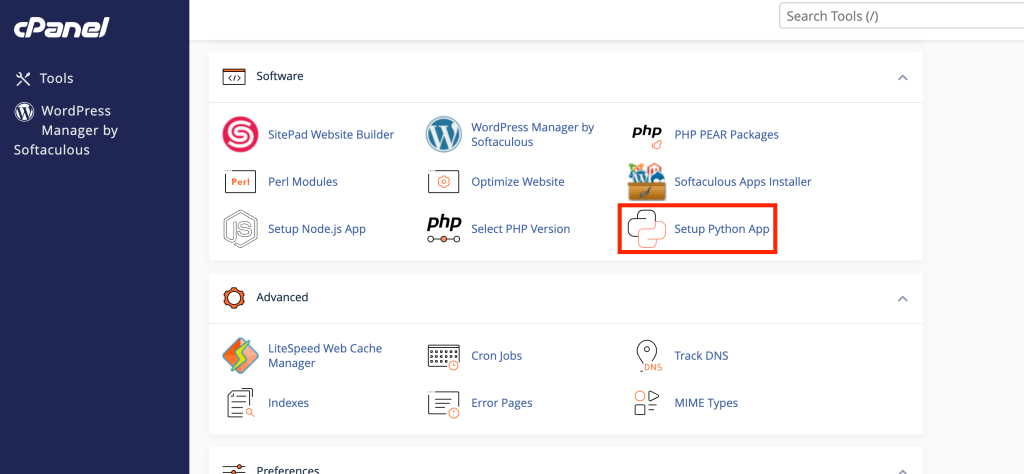Collapse the Software section chevron
Screen dimensions: 1024x474
[902, 77]
